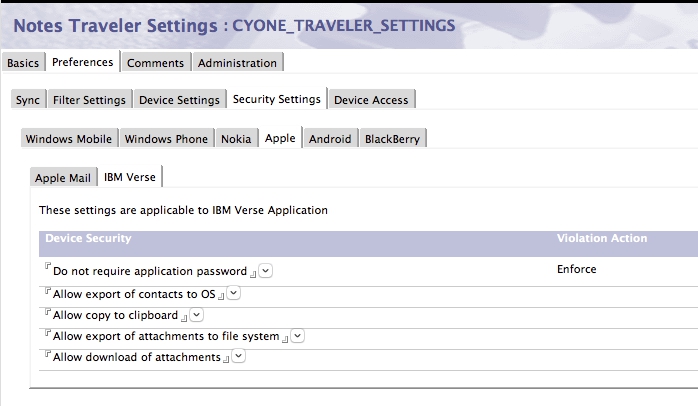Open the download of attachments dropdown

(x=238, y=356)
